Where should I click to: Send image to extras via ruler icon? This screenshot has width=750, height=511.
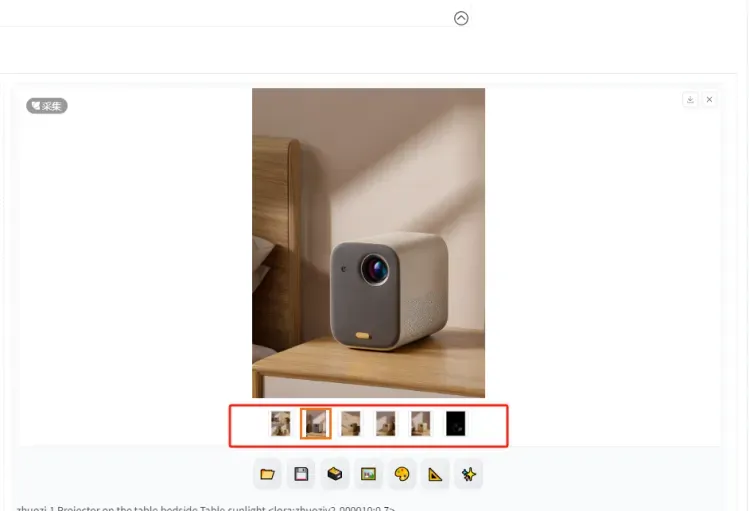pyautogui.click(x=435, y=474)
